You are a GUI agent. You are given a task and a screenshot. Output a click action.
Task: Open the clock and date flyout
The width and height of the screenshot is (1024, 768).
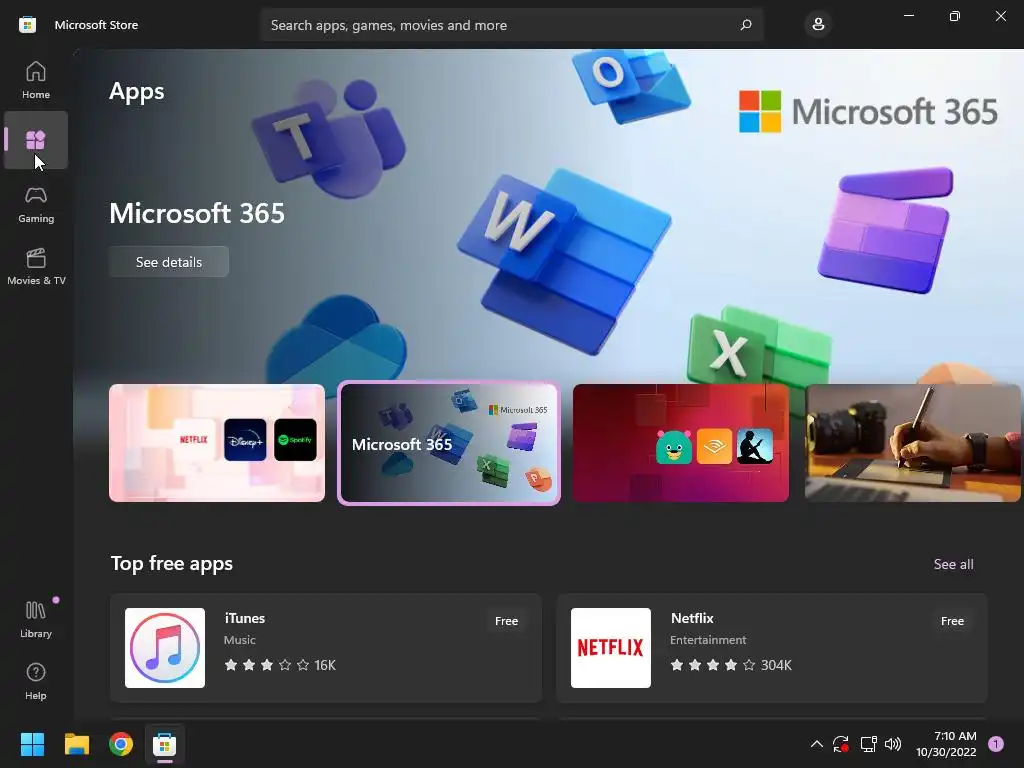click(946, 744)
